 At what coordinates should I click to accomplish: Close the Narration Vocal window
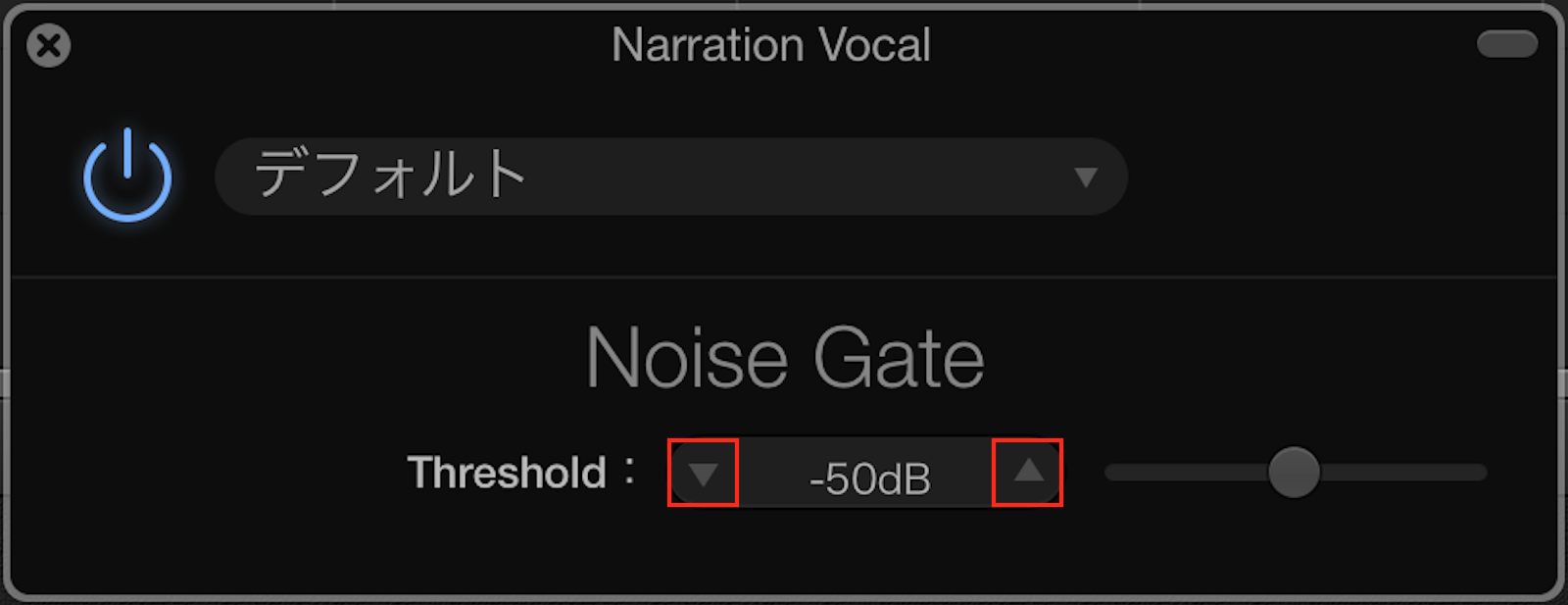(x=48, y=46)
